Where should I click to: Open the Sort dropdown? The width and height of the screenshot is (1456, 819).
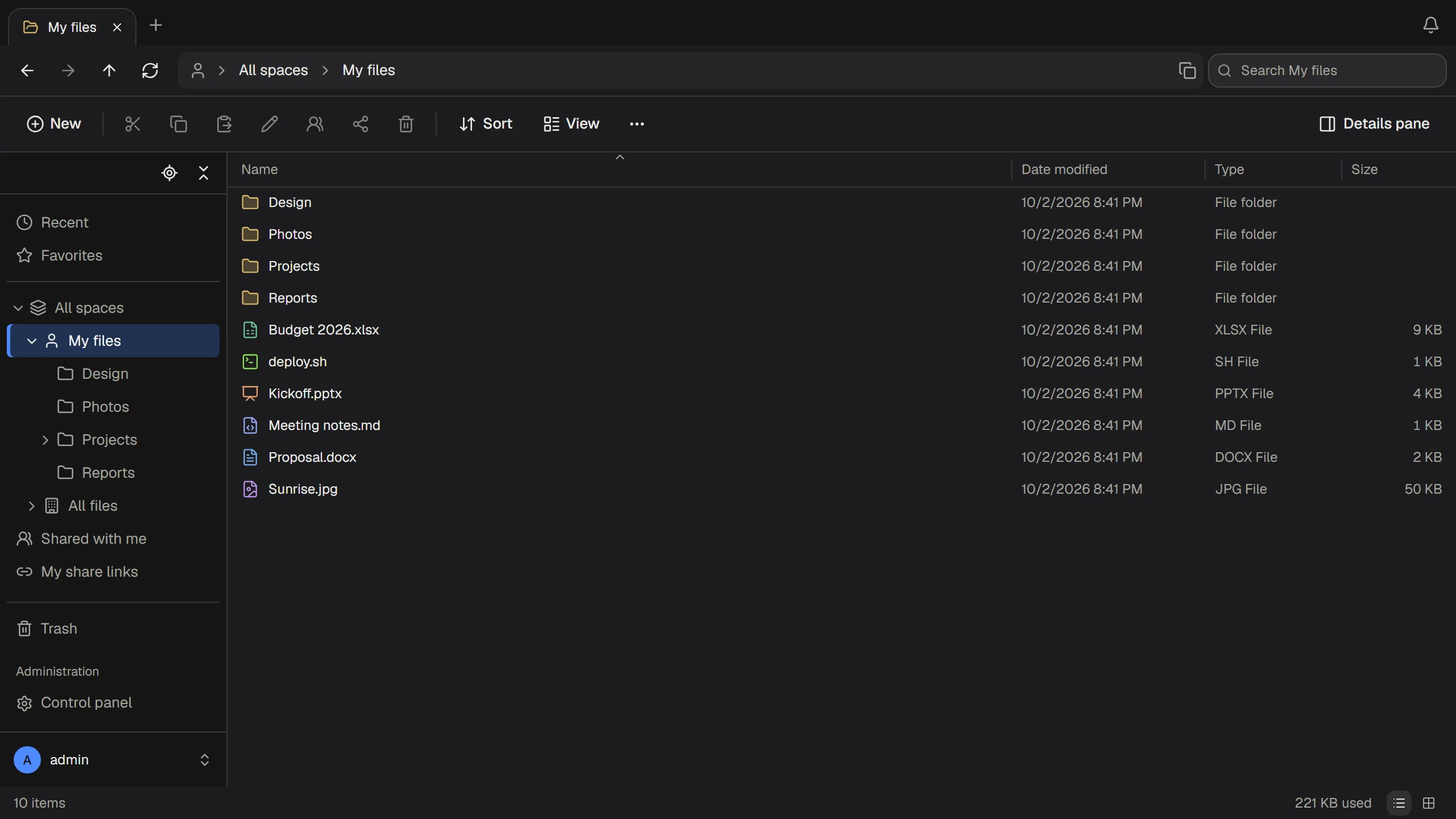pyautogui.click(x=486, y=124)
